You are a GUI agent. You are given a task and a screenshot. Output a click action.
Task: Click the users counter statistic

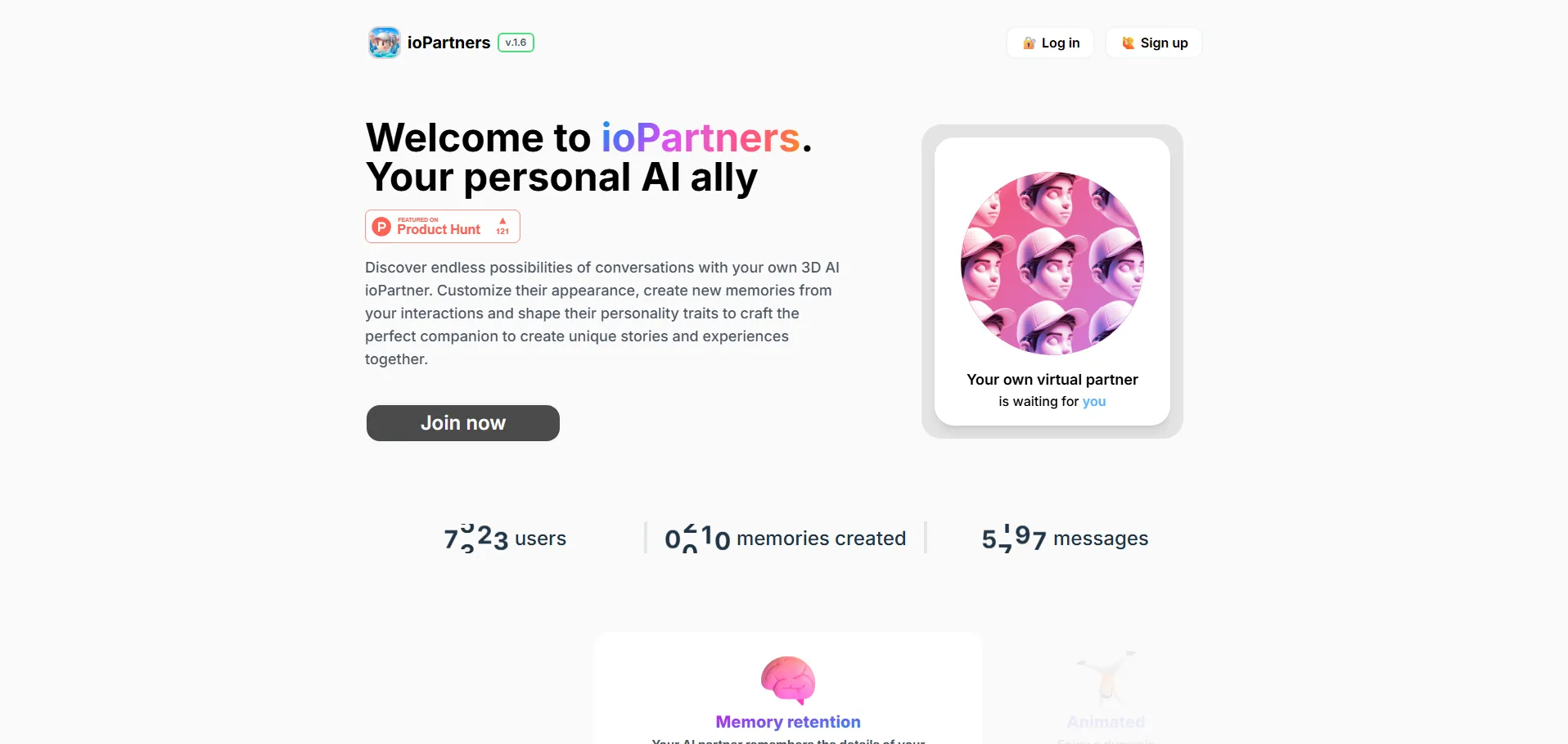tap(505, 538)
